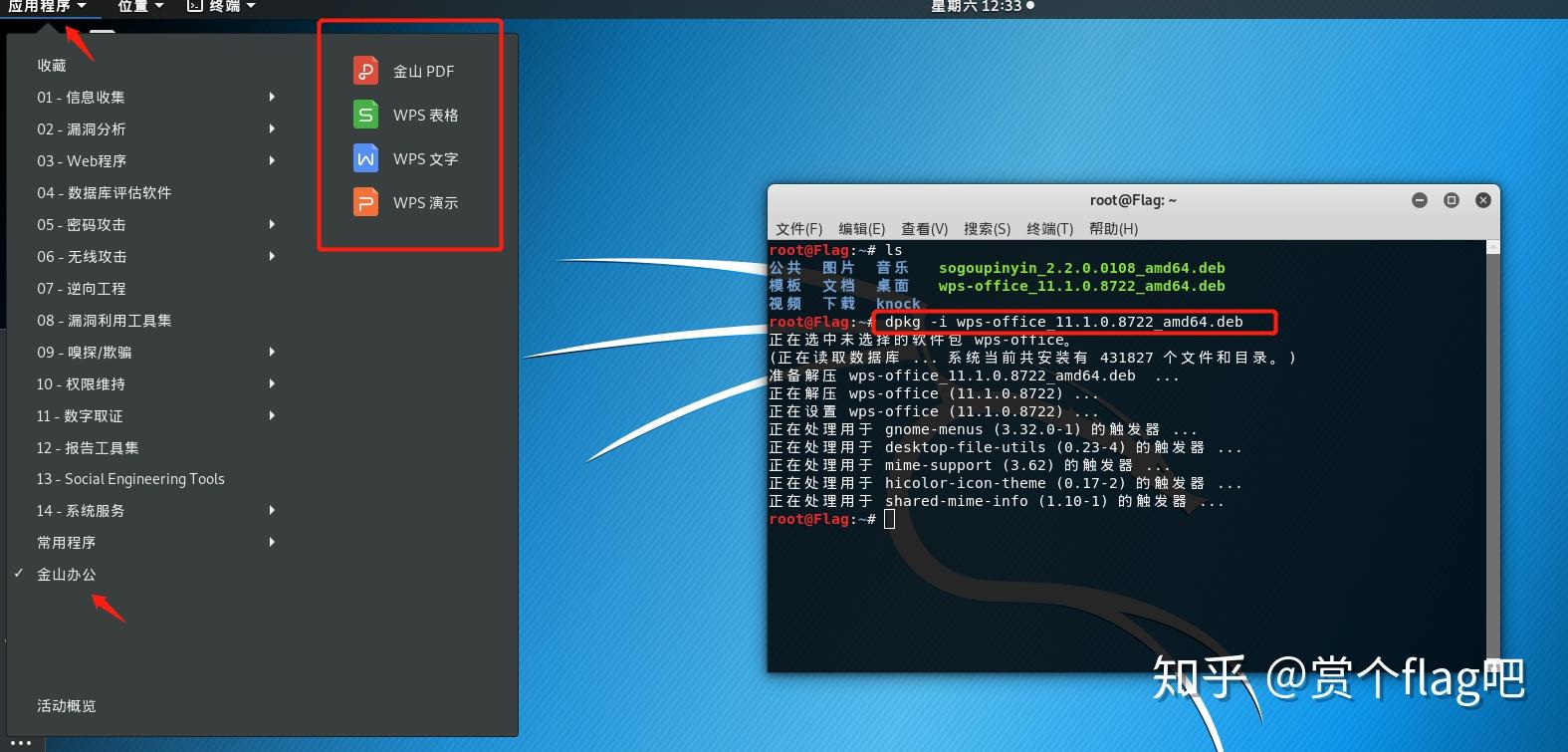Open 活动概览 activities overview

pyautogui.click(x=67, y=705)
